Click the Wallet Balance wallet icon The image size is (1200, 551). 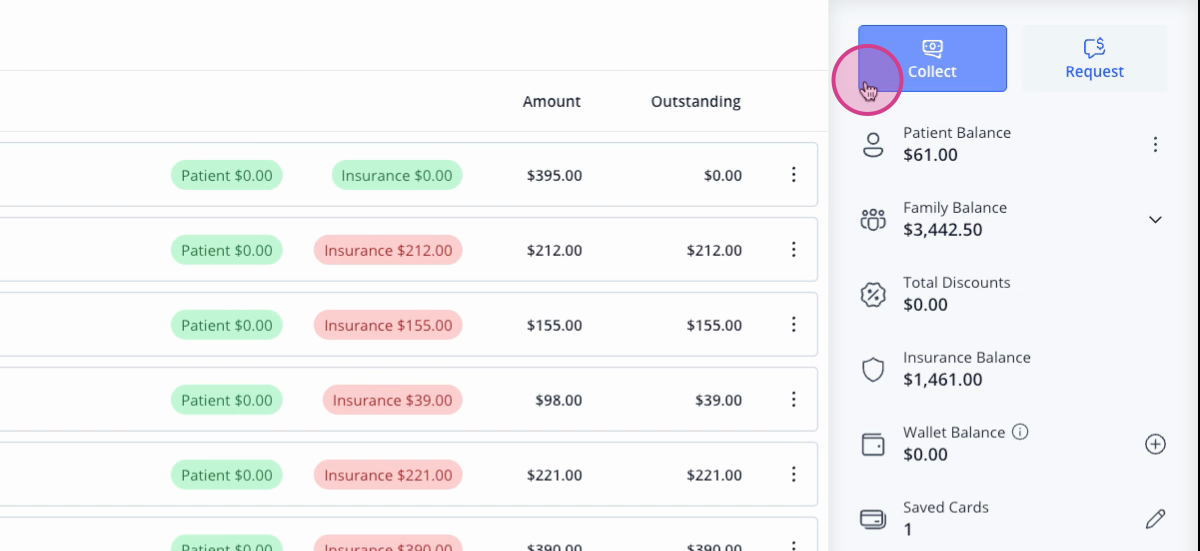click(873, 445)
